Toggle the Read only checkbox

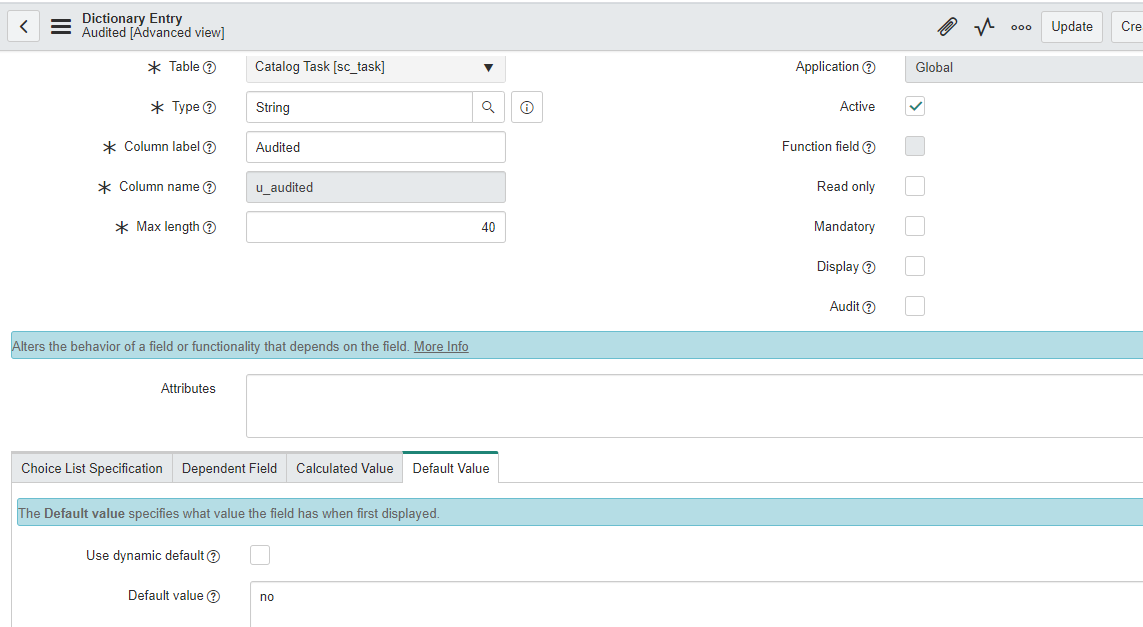[914, 186]
